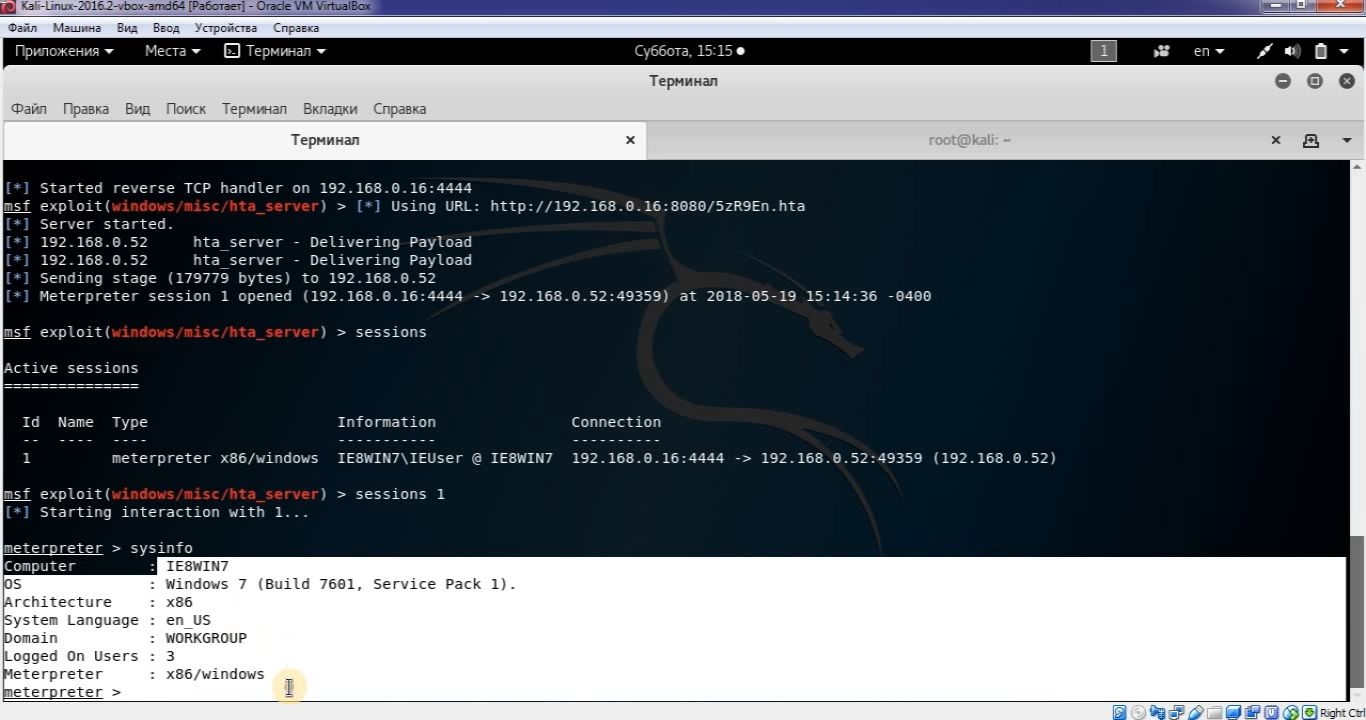The height and width of the screenshot is (720, 1366).
Task: Open a new terminal tab with the add-tab icon
Action: pos(1311,141)
